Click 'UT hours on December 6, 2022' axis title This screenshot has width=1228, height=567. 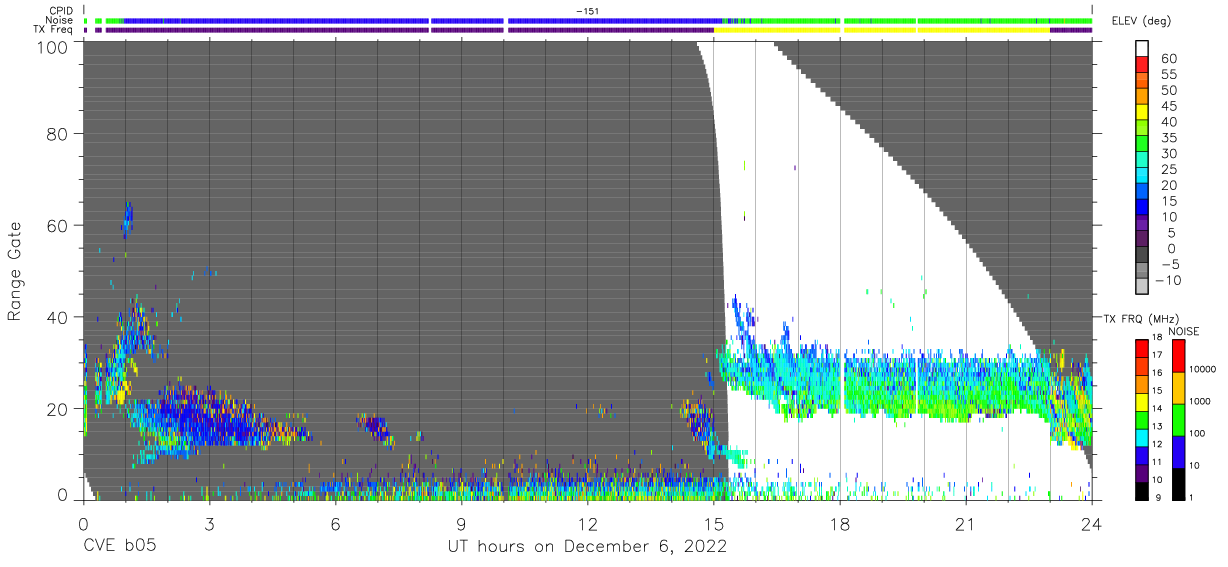click(x=586, y=547)
